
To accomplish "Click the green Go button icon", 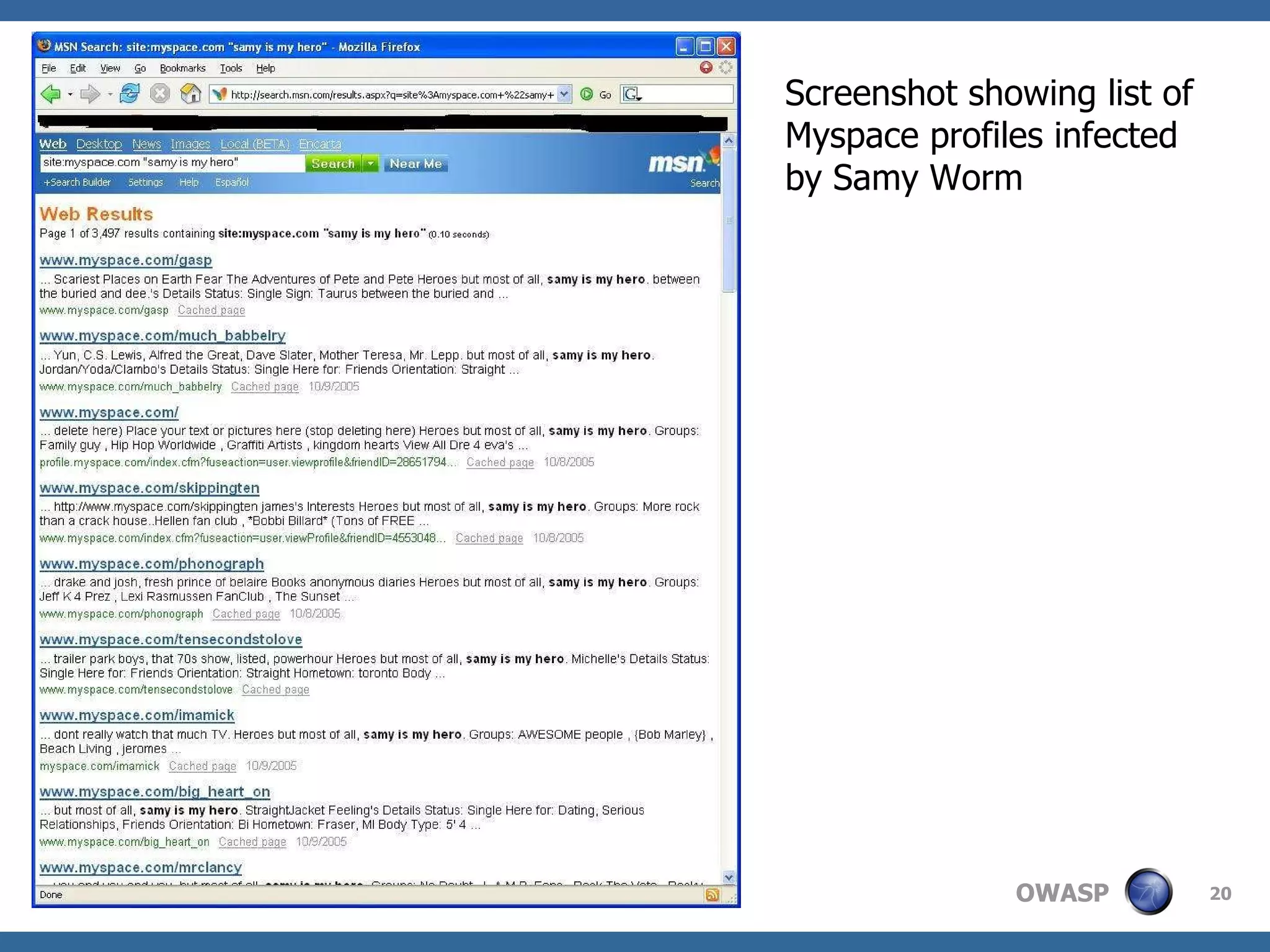I will (586, 94).
